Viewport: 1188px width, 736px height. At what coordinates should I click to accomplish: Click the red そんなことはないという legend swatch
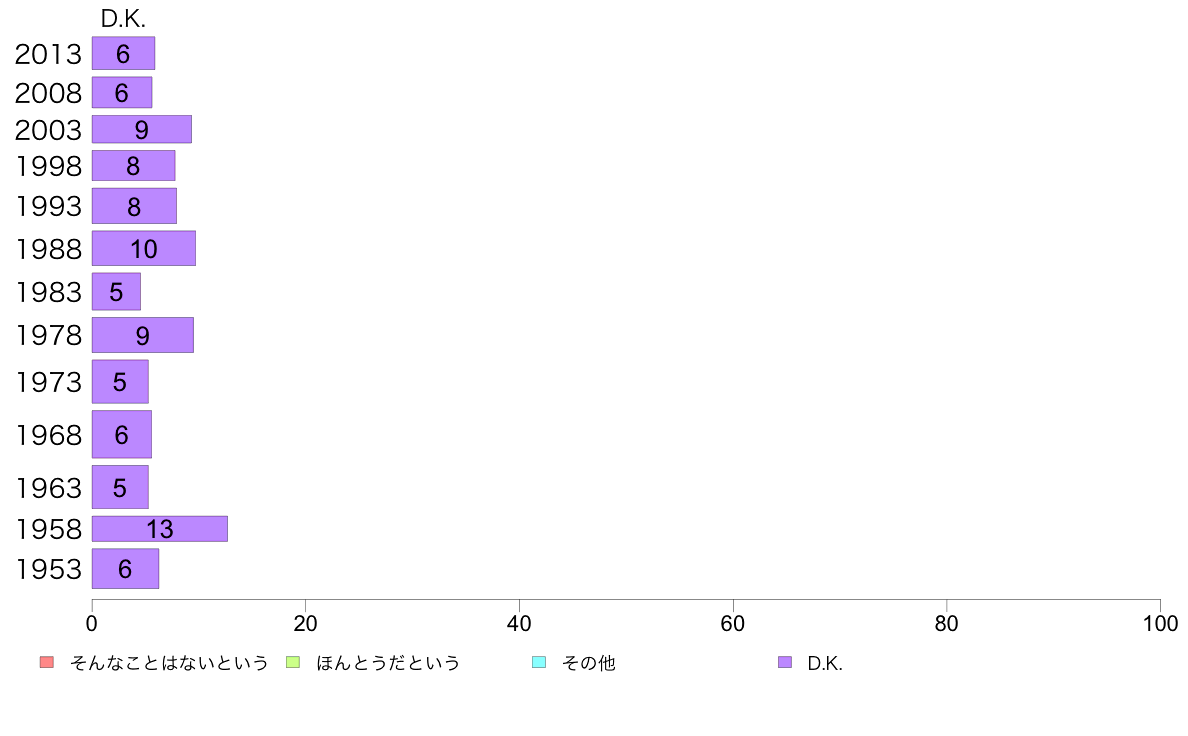click(47, 662)
